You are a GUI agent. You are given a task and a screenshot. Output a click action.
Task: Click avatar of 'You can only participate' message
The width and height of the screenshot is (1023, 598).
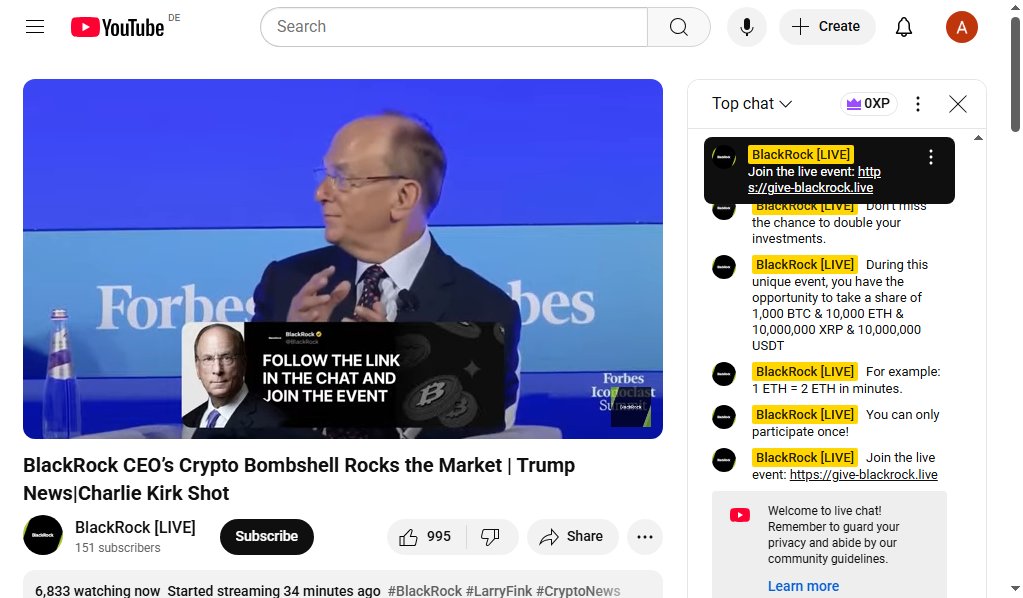(724, 417)
